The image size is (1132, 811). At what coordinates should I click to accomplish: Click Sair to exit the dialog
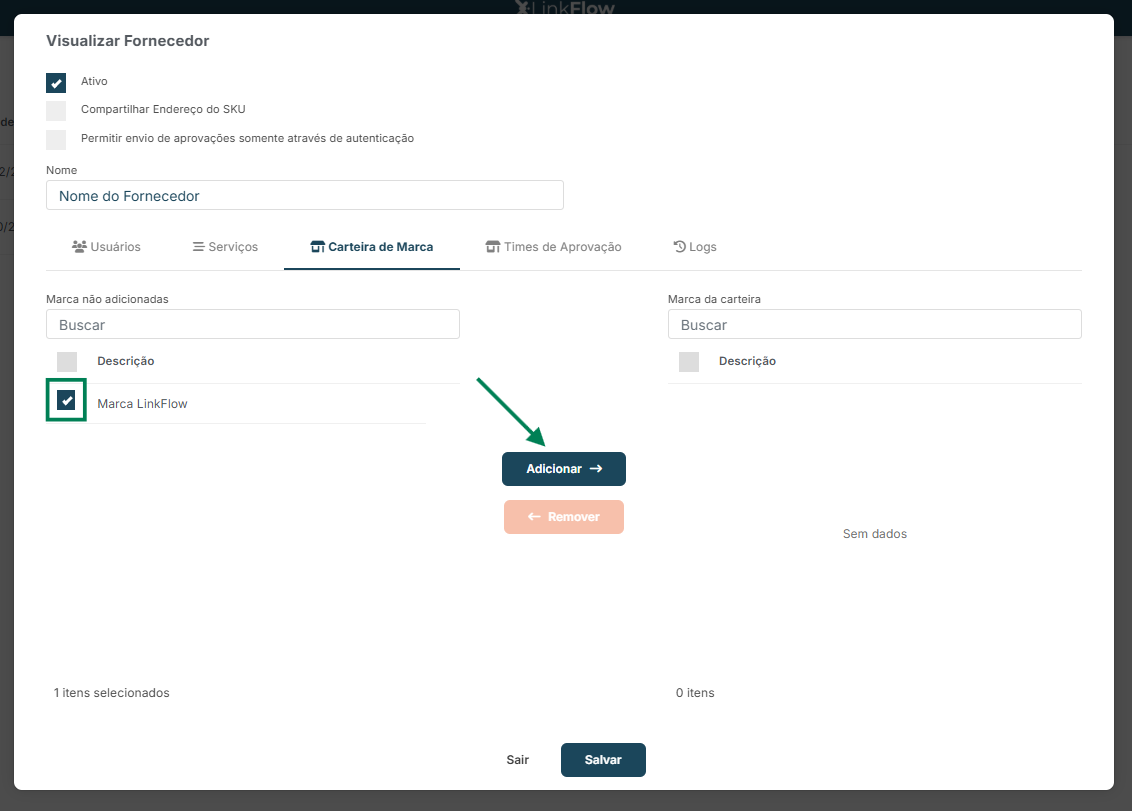click(x=518, y=760)
